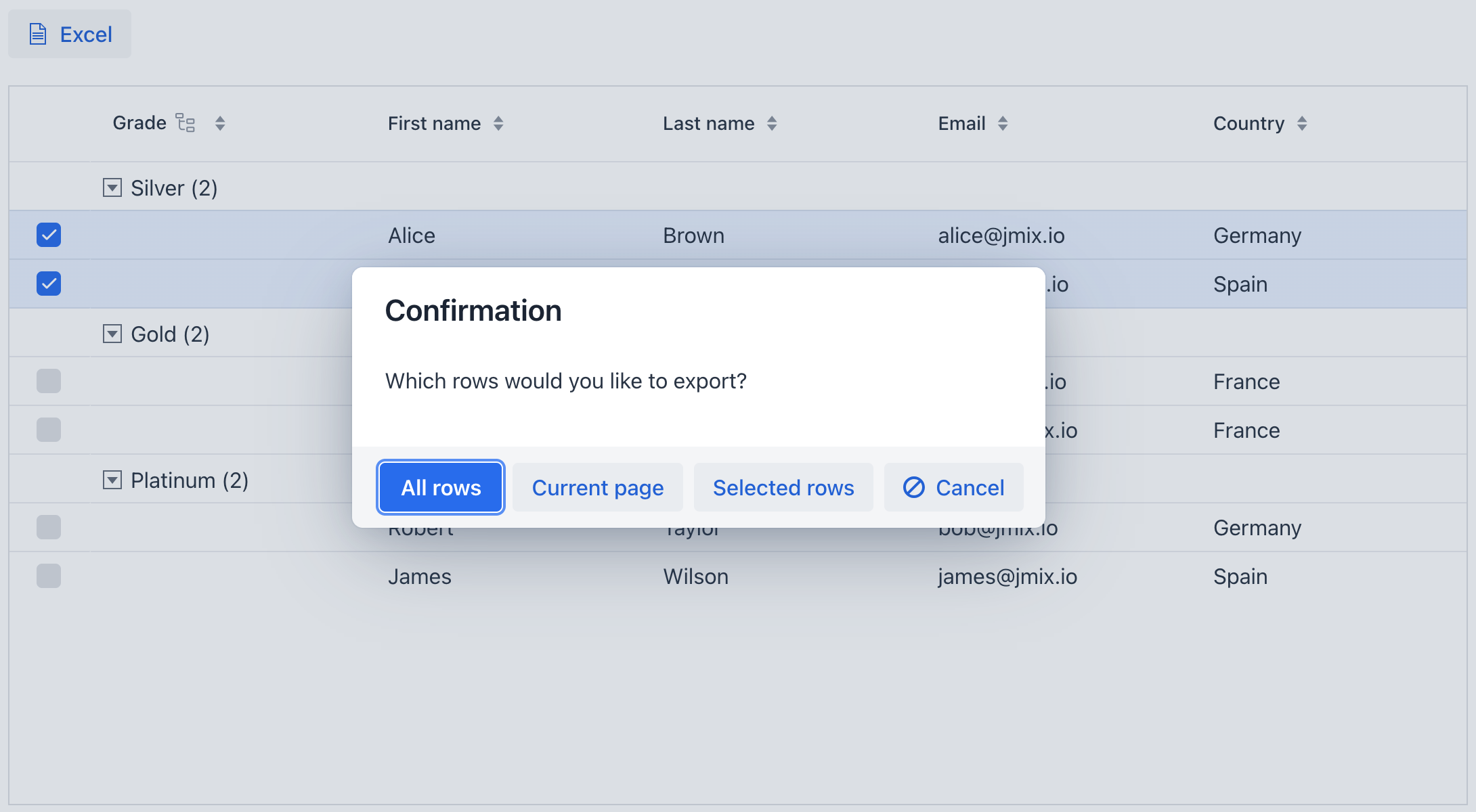The height and width of the screenshot is (812, 1476).
Task: Click the Excel file icon
Action: tap(37, 33)
